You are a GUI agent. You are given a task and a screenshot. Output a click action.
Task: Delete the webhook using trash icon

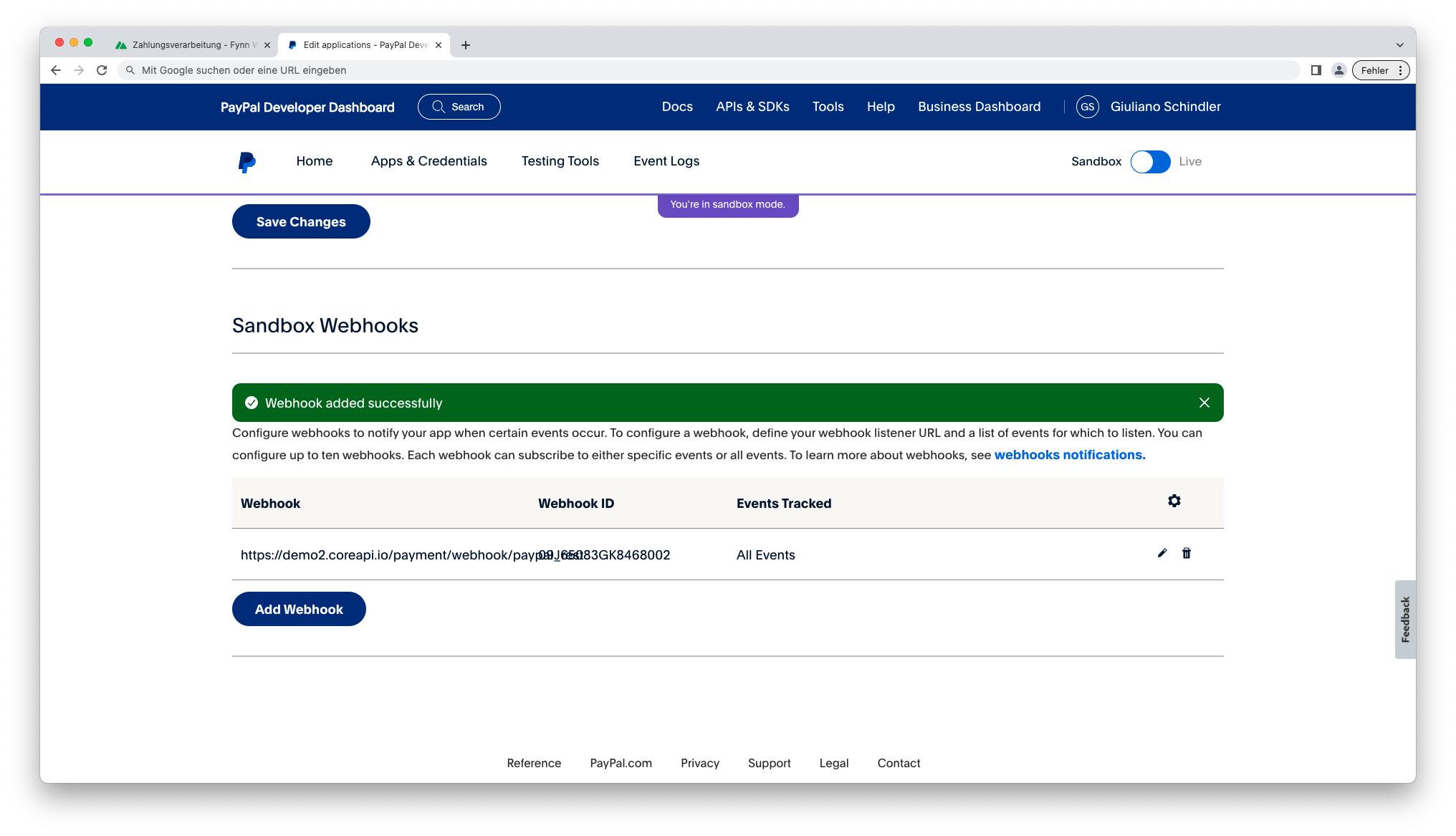[1187, 553]
